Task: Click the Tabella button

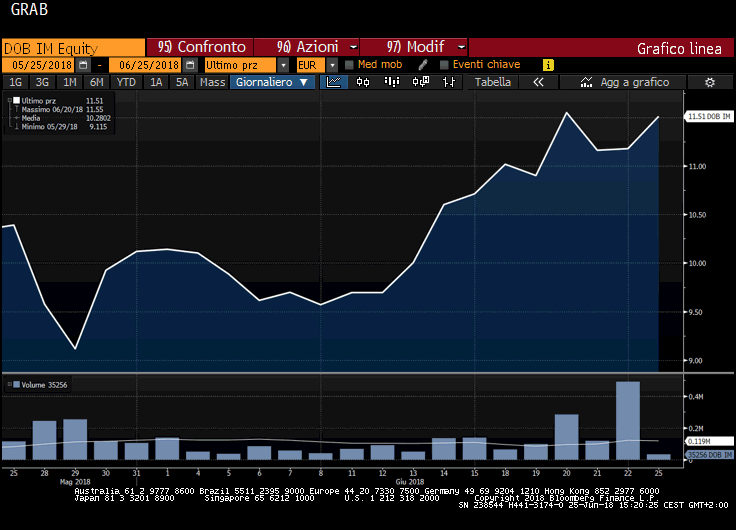Action: click(x=493, y=82)
